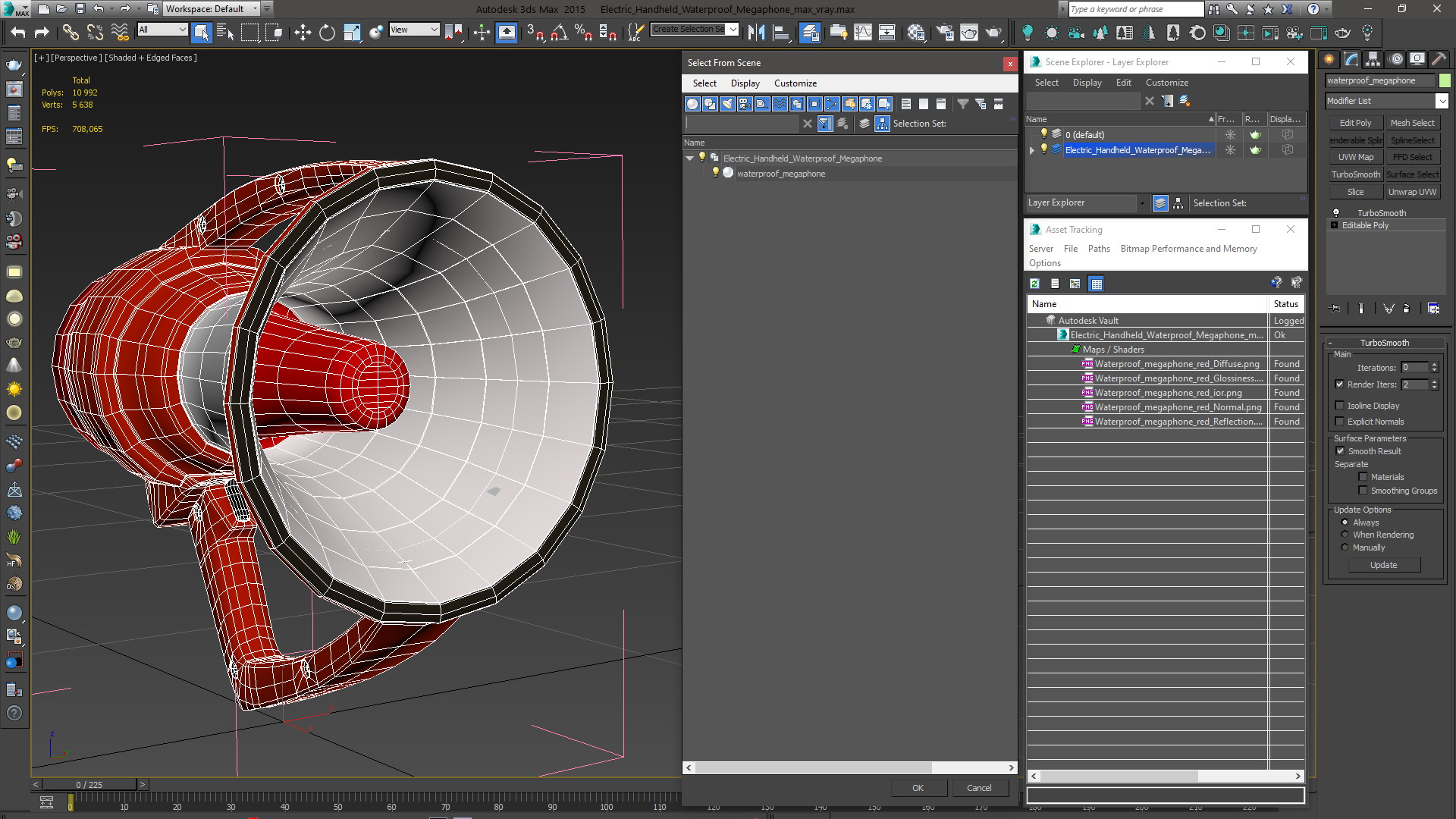Toggle the funnel filter icon in Select From Scene
Screen dimensions: 1456x819
pos(962,104)
